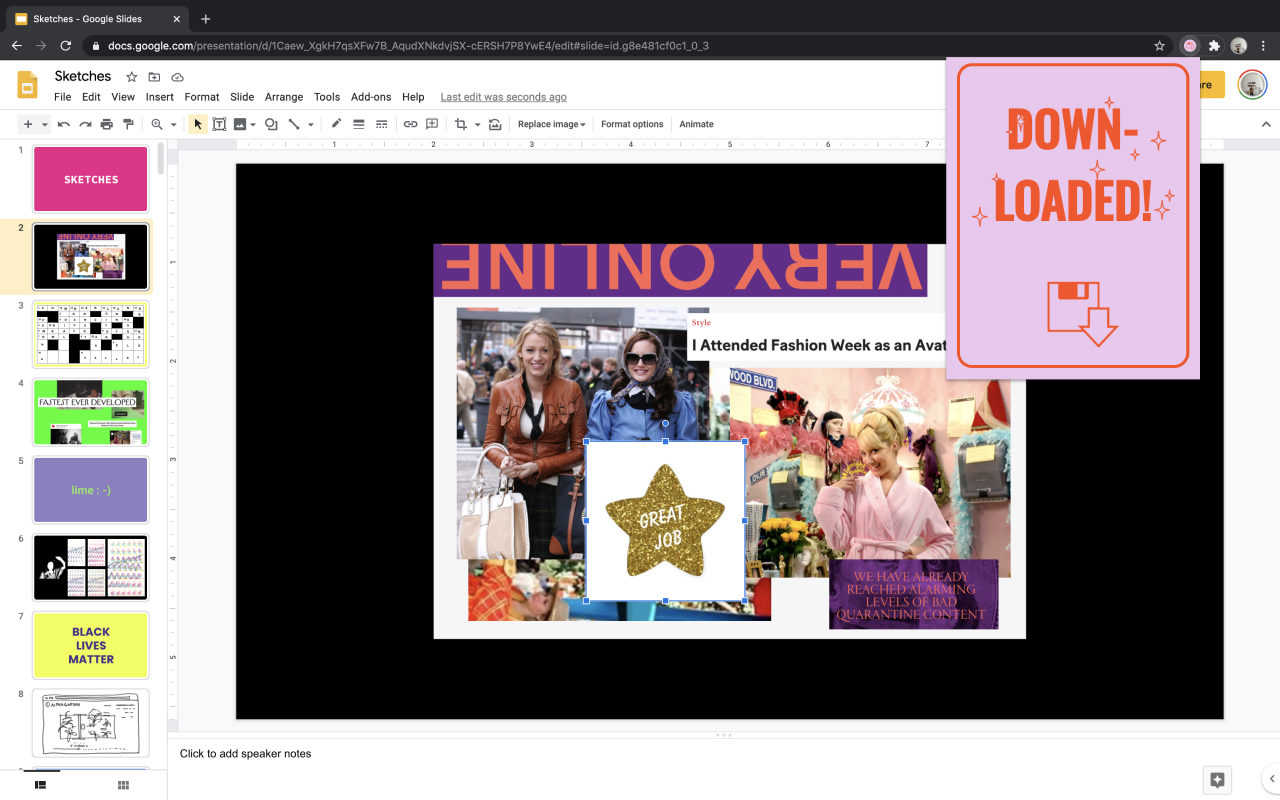Activate the paint format tool

coord(128,123)
